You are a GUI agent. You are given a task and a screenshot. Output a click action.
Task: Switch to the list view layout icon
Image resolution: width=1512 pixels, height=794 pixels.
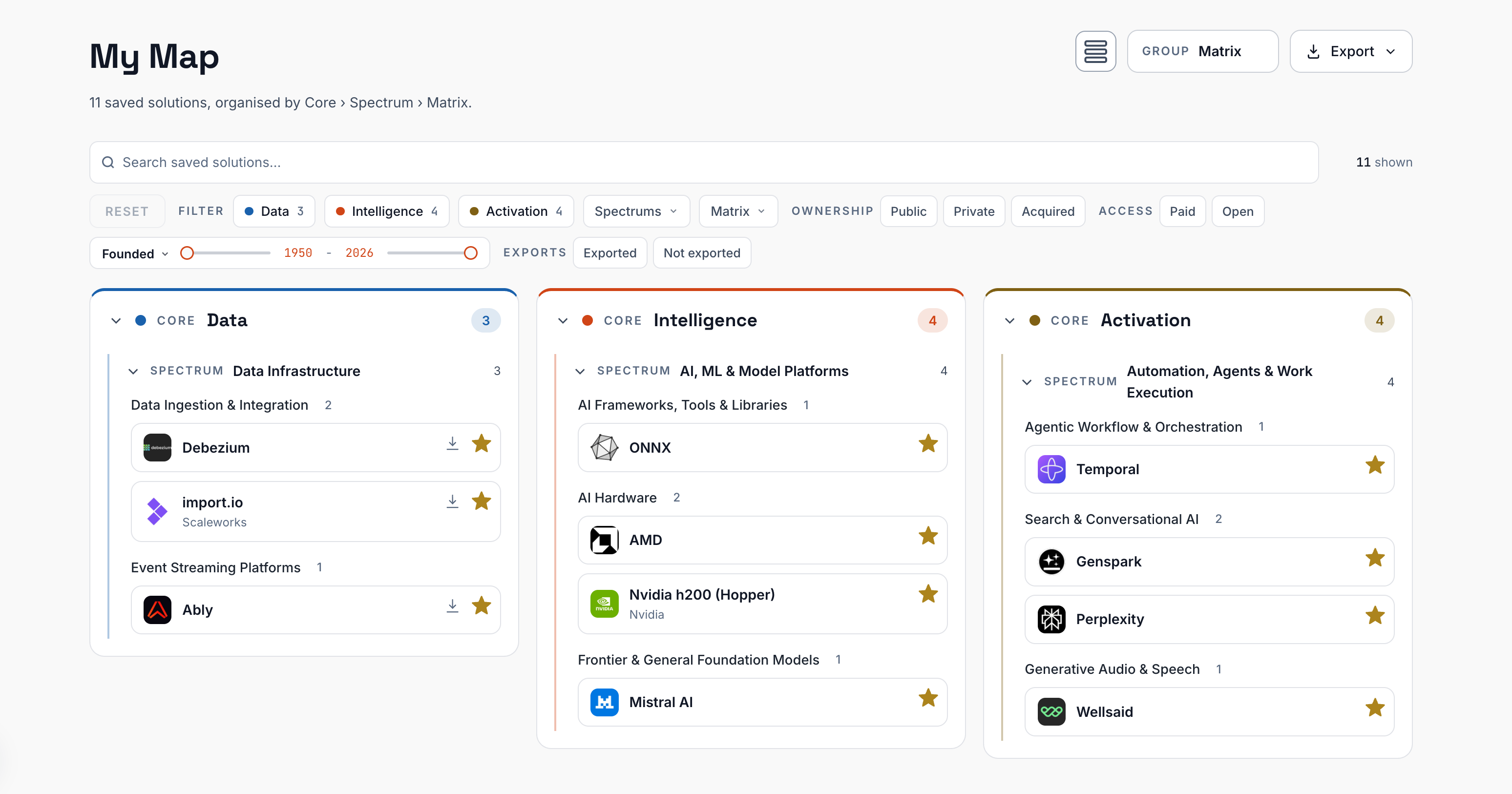tap(1095, 51)
